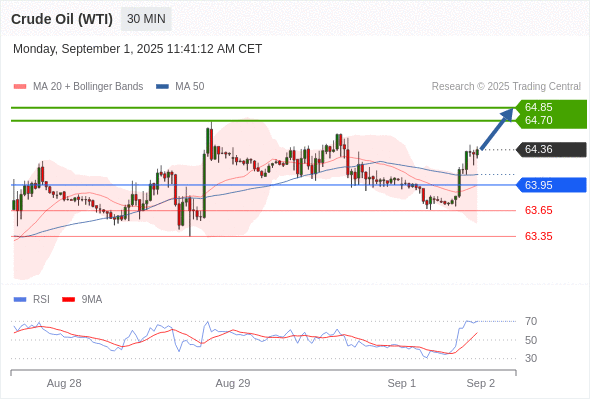Click the 30 MIN timeframe badge

pos(146,19)
